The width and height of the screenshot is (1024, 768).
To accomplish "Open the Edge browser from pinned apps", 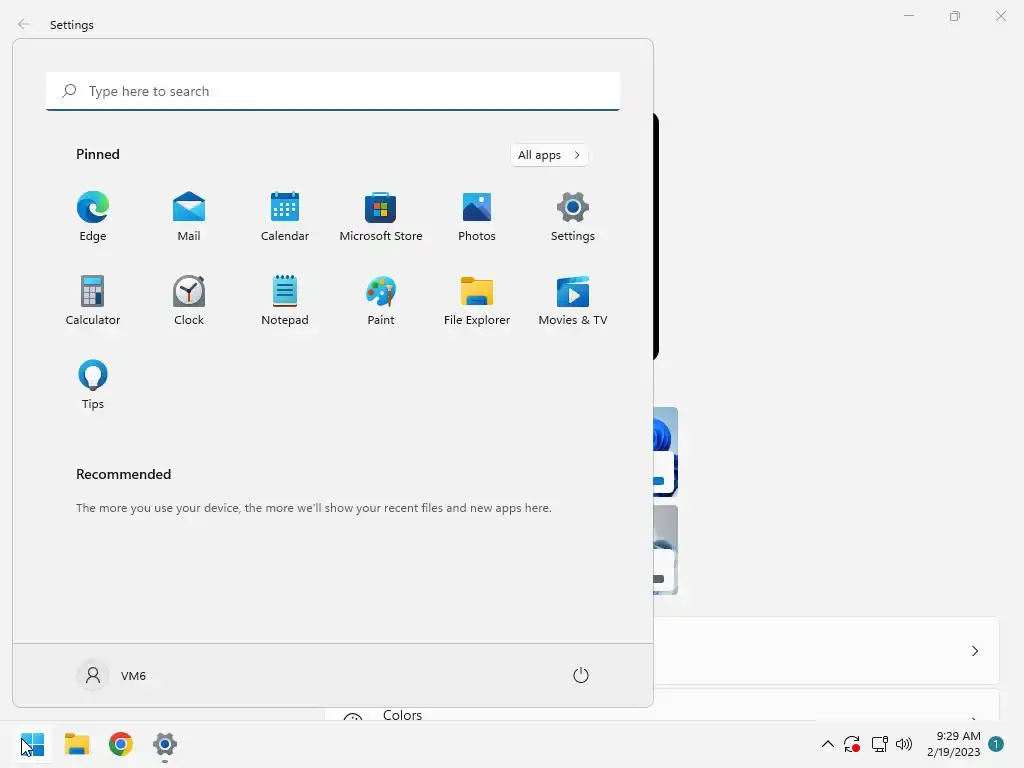I will tap(93, 217).
